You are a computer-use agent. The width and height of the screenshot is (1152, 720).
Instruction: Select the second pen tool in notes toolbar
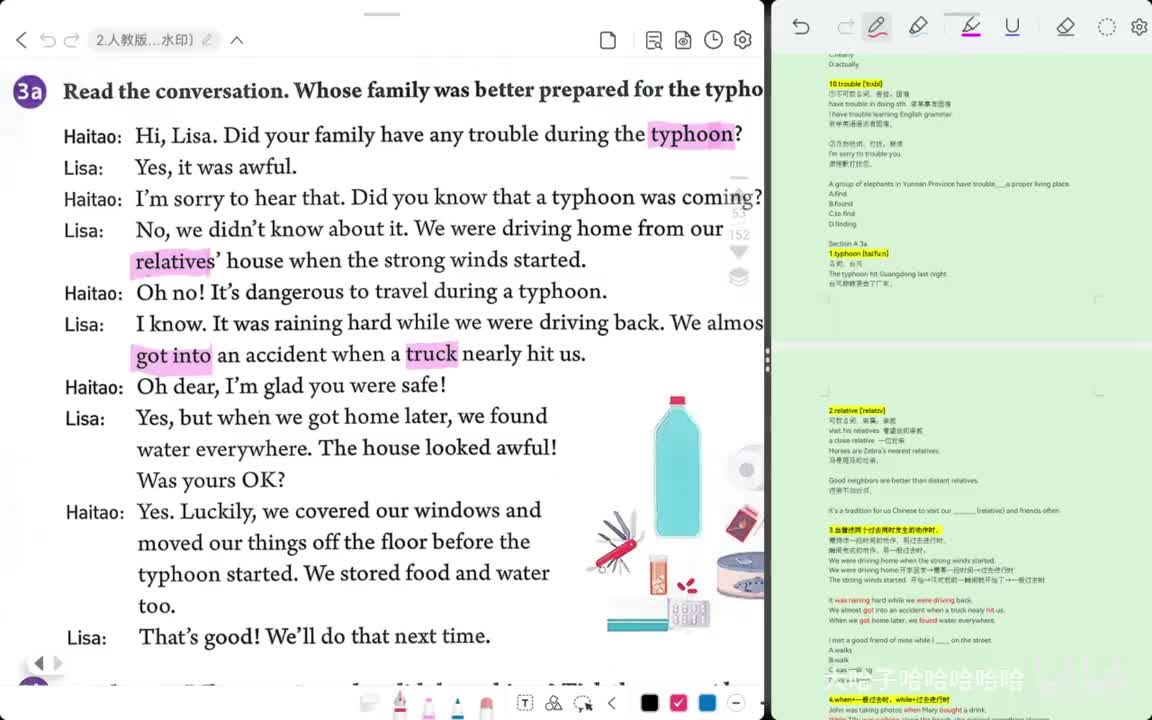tap(918, 27)
